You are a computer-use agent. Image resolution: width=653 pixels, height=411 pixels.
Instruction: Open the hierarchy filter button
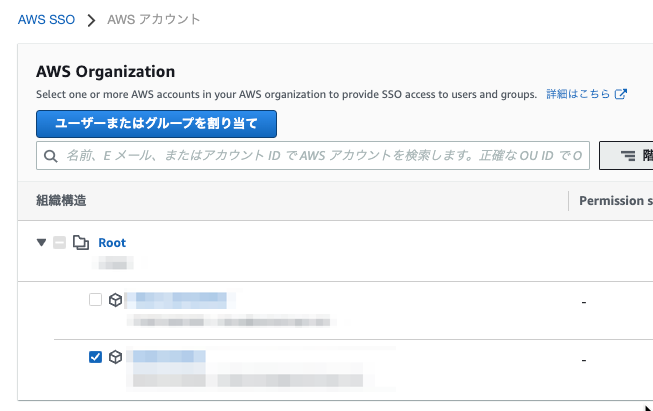click(626, 155)
